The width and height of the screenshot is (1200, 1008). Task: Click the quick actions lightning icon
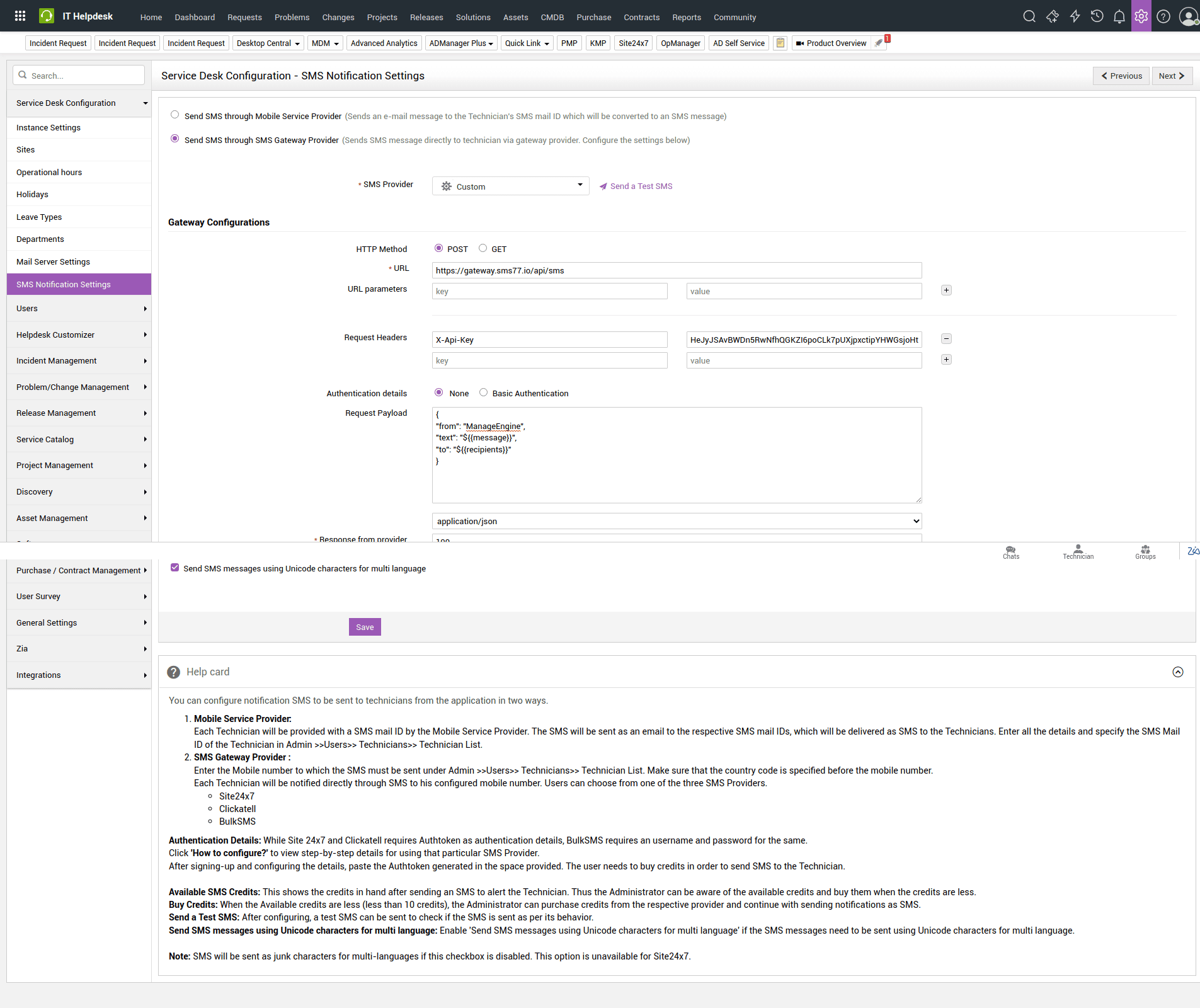1075,16
